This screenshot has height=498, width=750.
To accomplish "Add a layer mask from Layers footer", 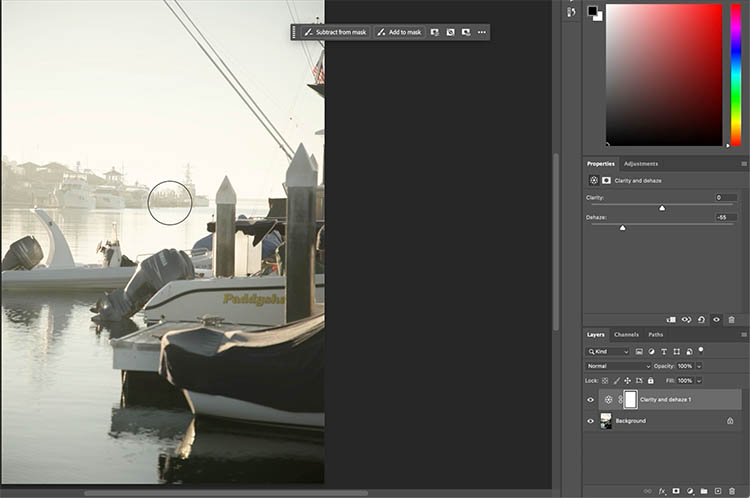I will click(676, 491).
